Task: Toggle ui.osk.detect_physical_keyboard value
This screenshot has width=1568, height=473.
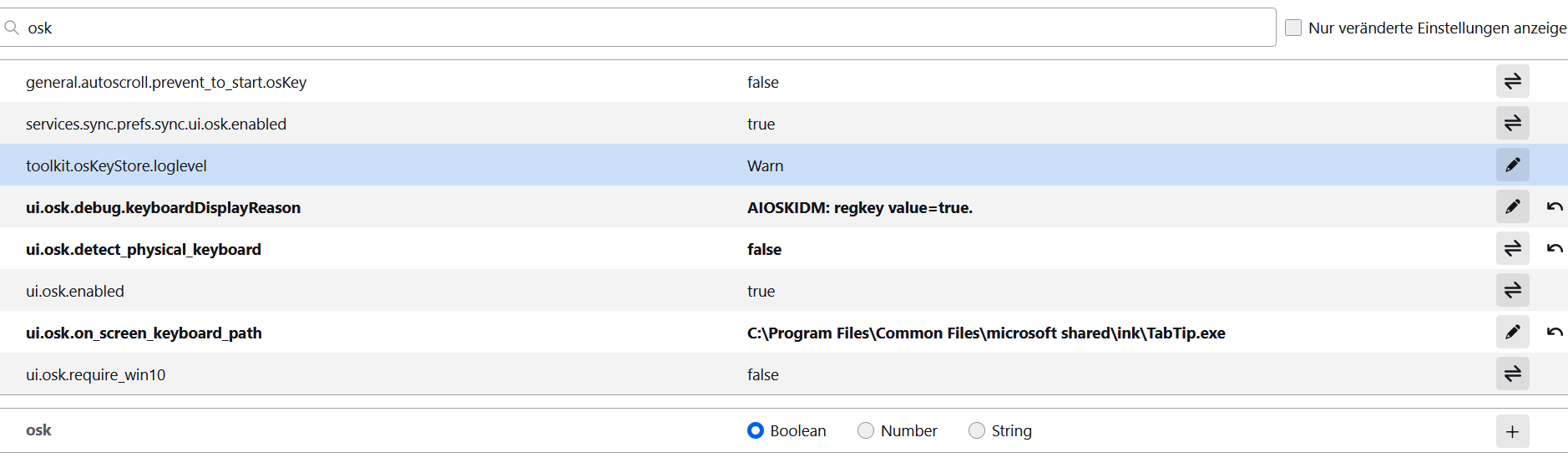Action: click(1512, 248)
